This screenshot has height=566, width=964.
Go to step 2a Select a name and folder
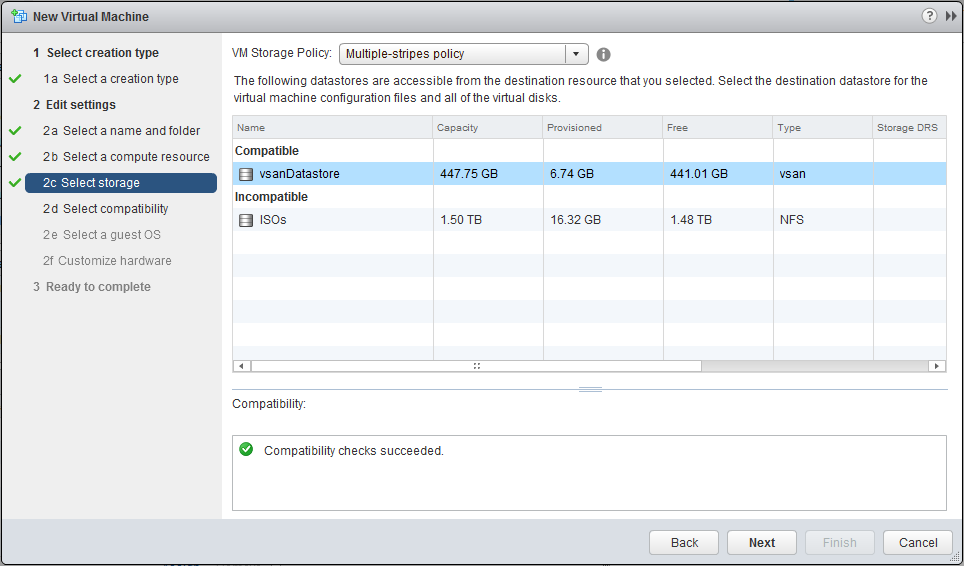(121, 131)
